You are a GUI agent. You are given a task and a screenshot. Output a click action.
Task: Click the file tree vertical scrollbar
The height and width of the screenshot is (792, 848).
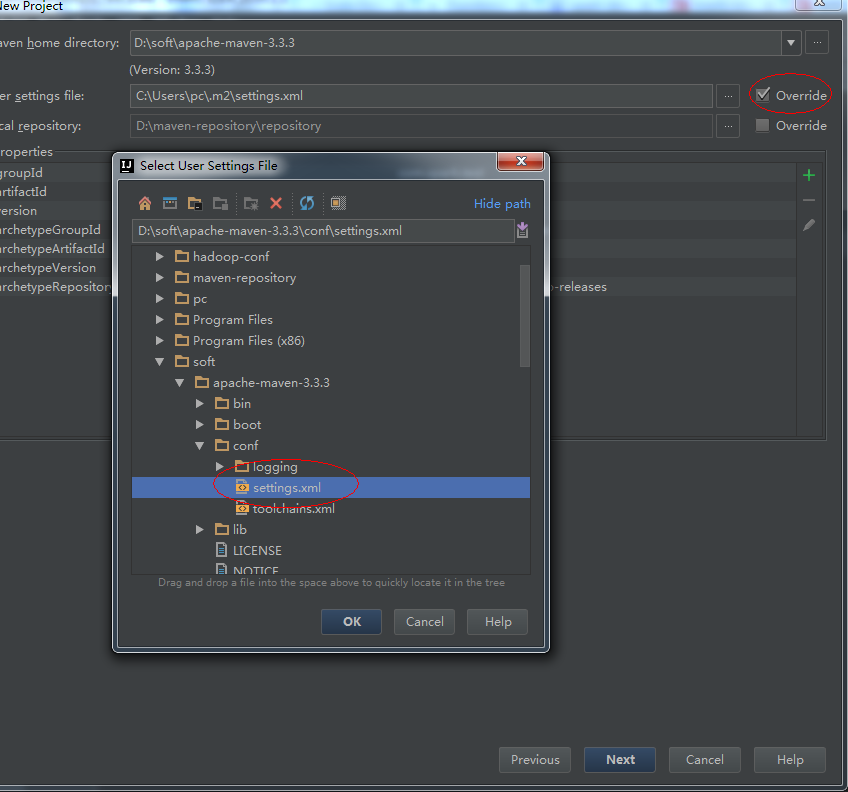coord(524,316)
